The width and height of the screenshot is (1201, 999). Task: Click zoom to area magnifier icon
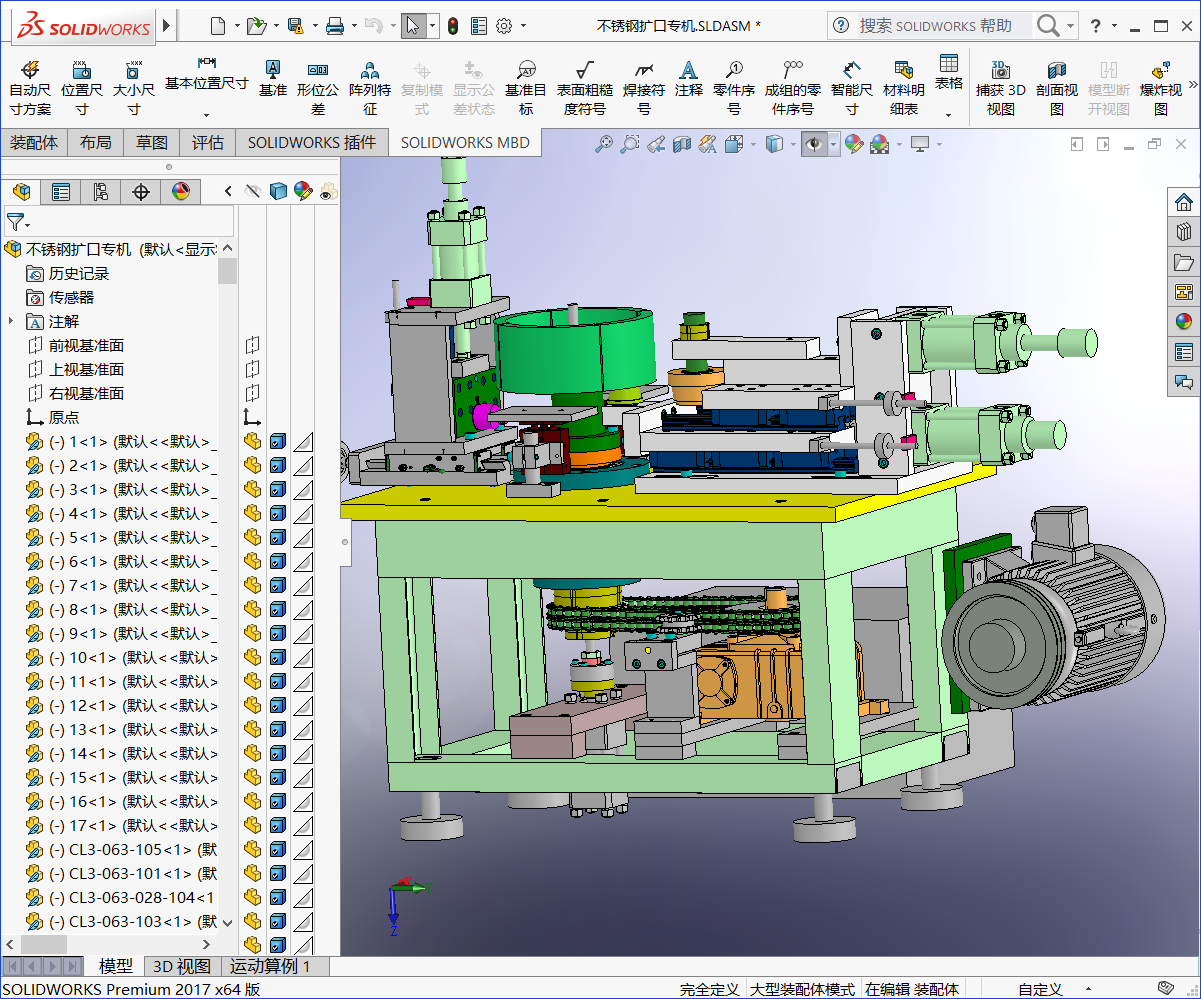(629, 145)
